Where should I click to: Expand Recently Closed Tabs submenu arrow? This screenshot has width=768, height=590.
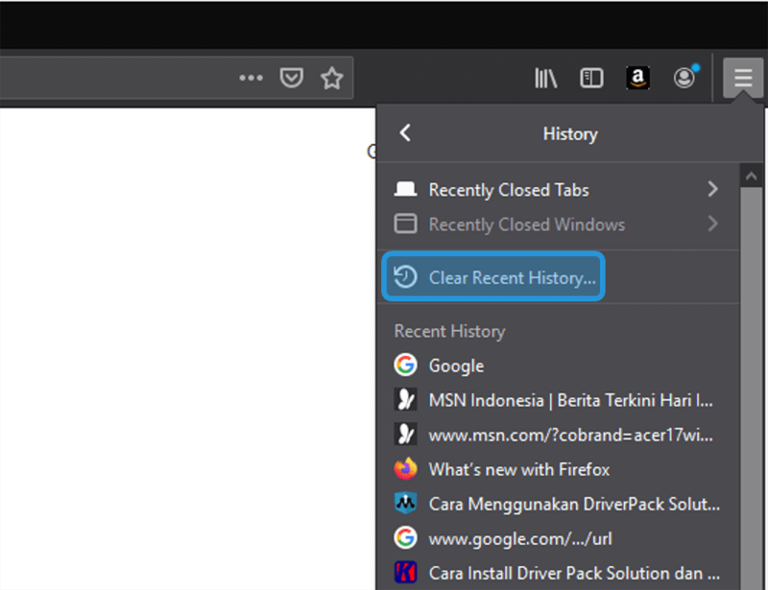point(713,189)
